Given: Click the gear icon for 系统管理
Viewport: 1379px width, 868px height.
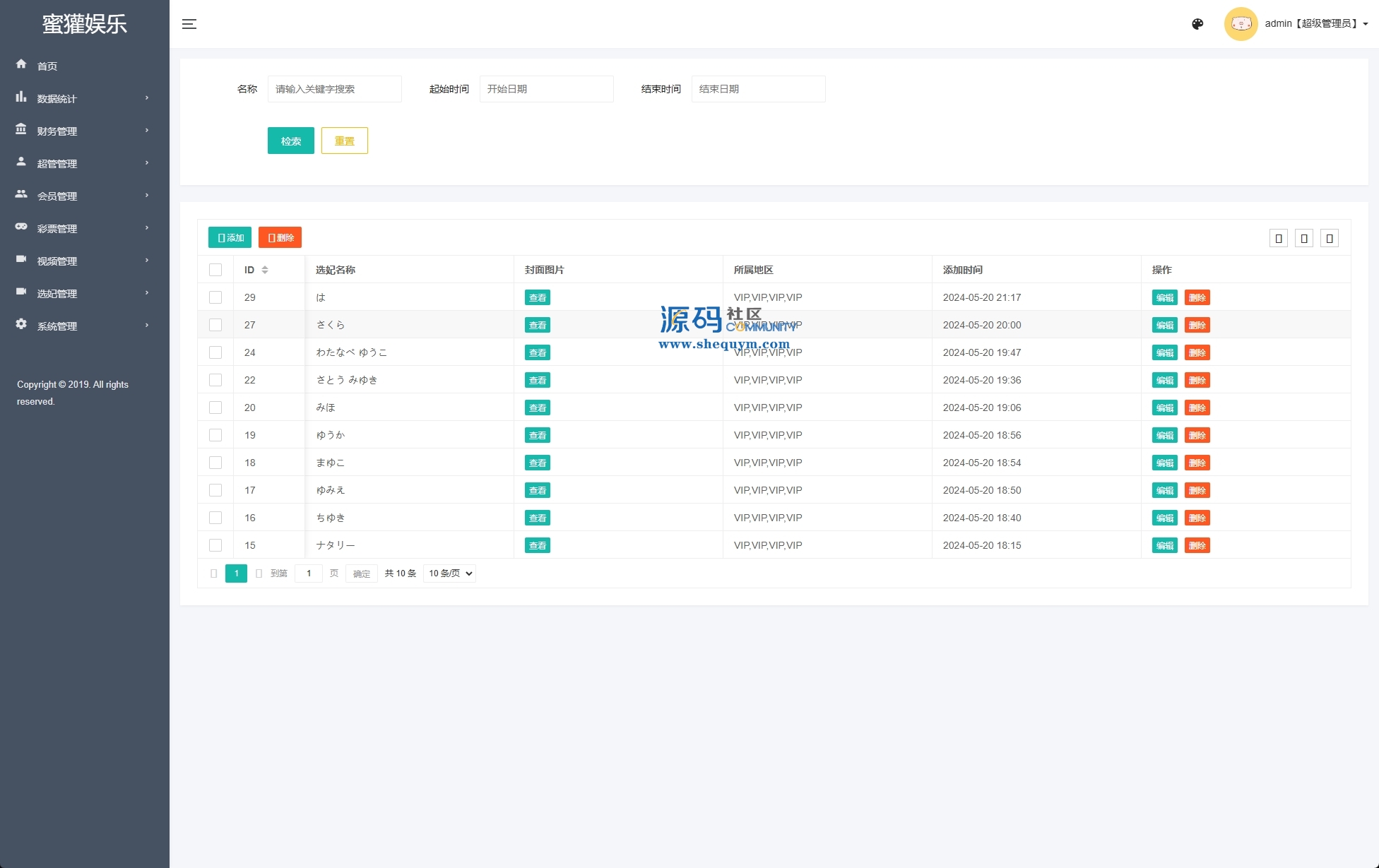Looking at the screenshot, I should [x=21, y=324].
